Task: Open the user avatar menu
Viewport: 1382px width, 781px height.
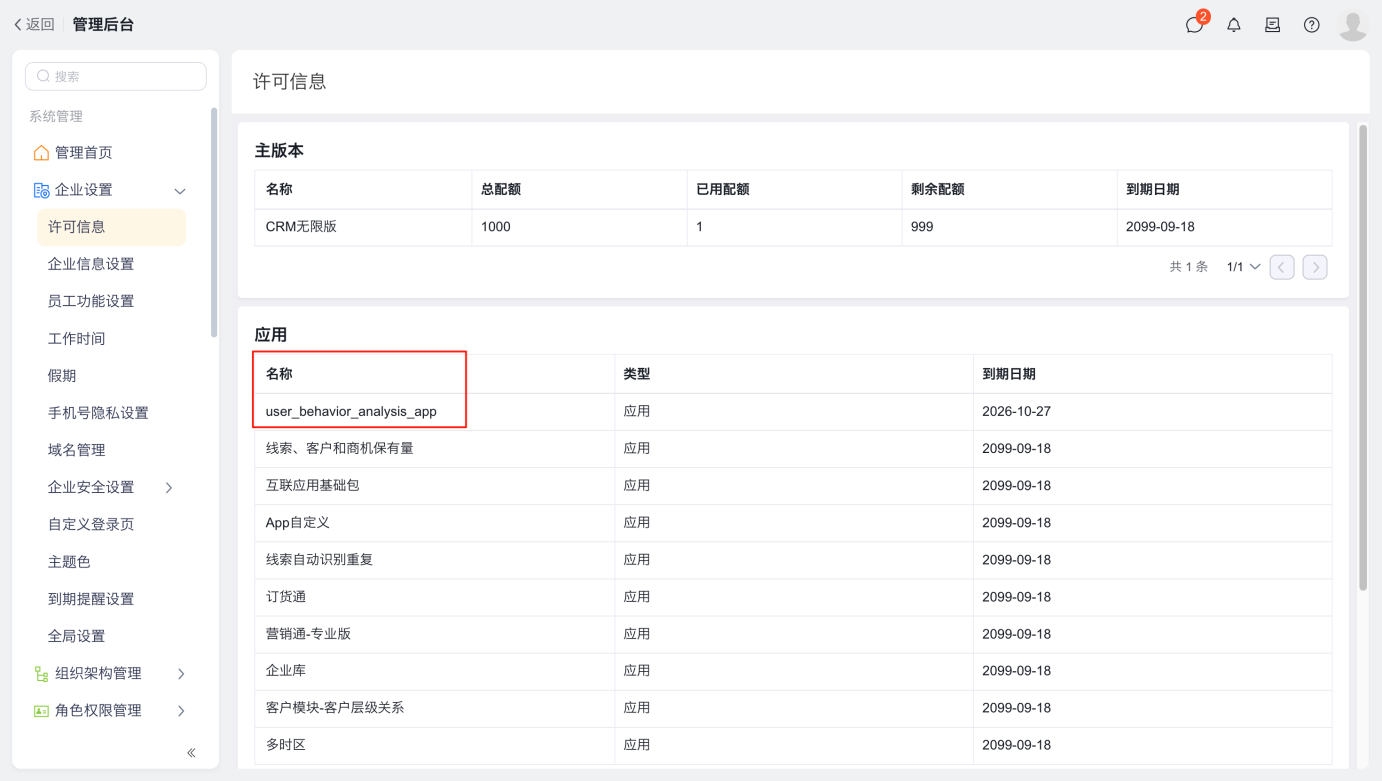Action: (x=1353, y=26)
